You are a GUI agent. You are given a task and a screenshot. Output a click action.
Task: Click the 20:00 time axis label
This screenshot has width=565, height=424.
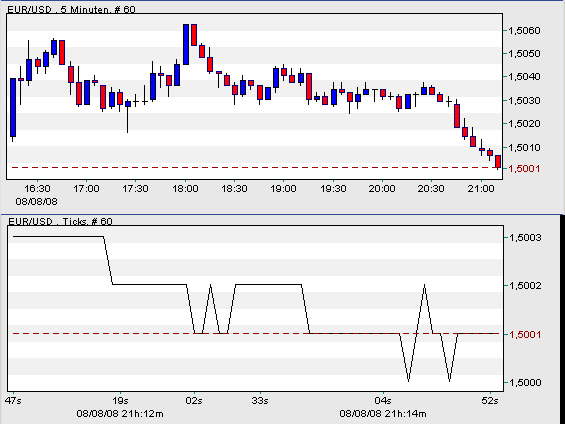click(x=382, y=189)
